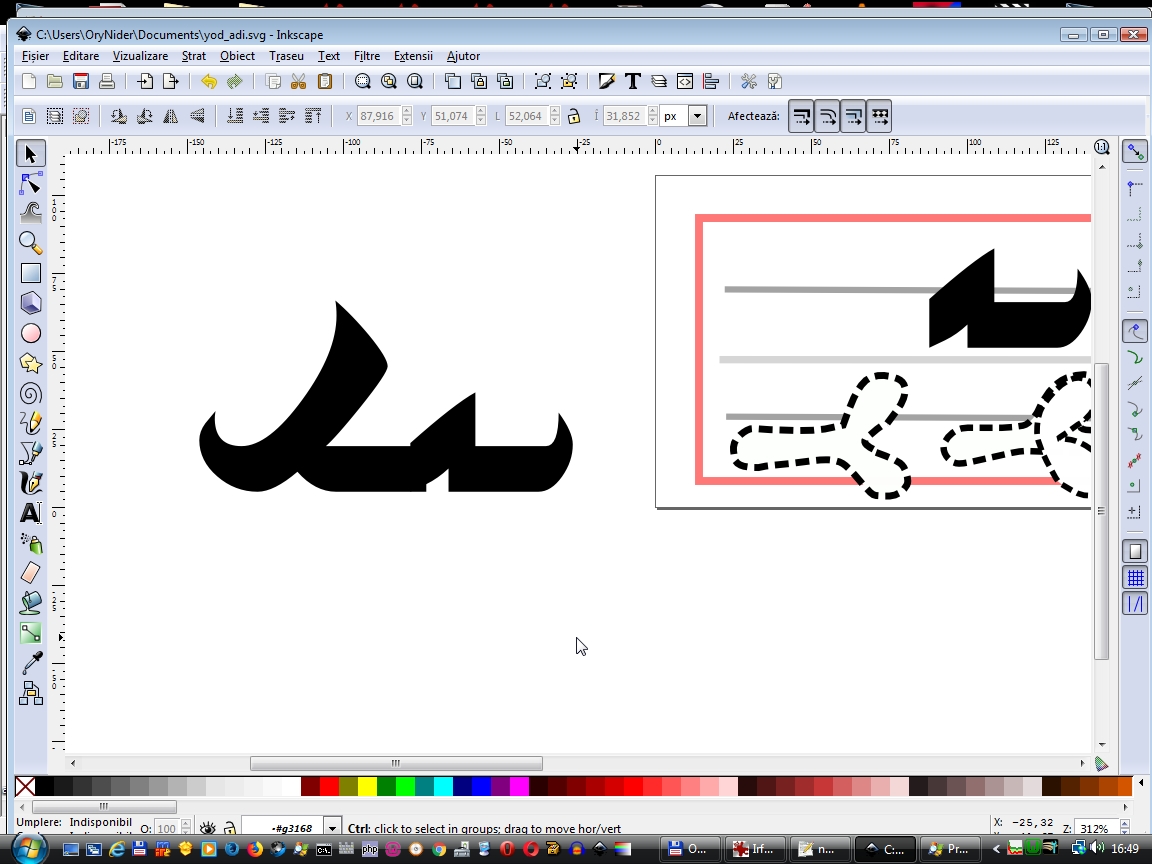Select the Zoom magnifier tool
This screenshot has width=1152, height=864.
coord(31,243)
